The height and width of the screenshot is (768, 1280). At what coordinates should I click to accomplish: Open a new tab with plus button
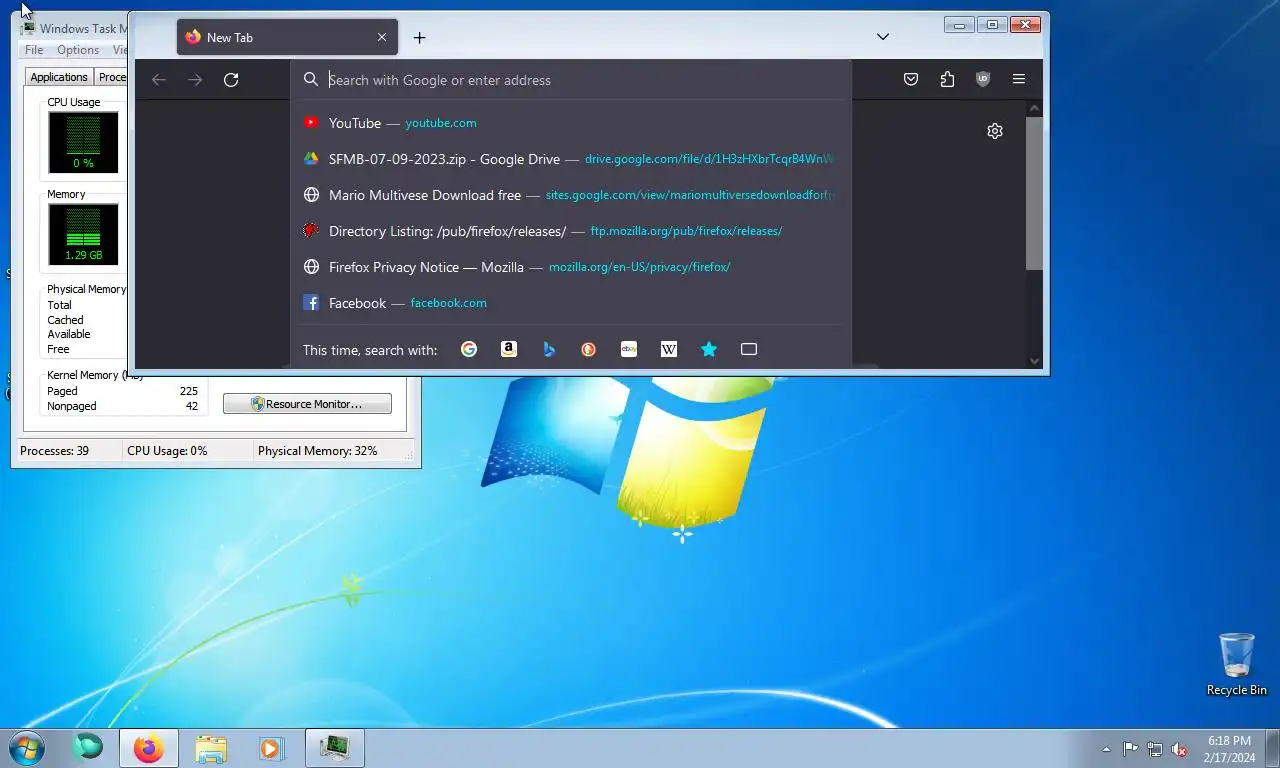420,37
